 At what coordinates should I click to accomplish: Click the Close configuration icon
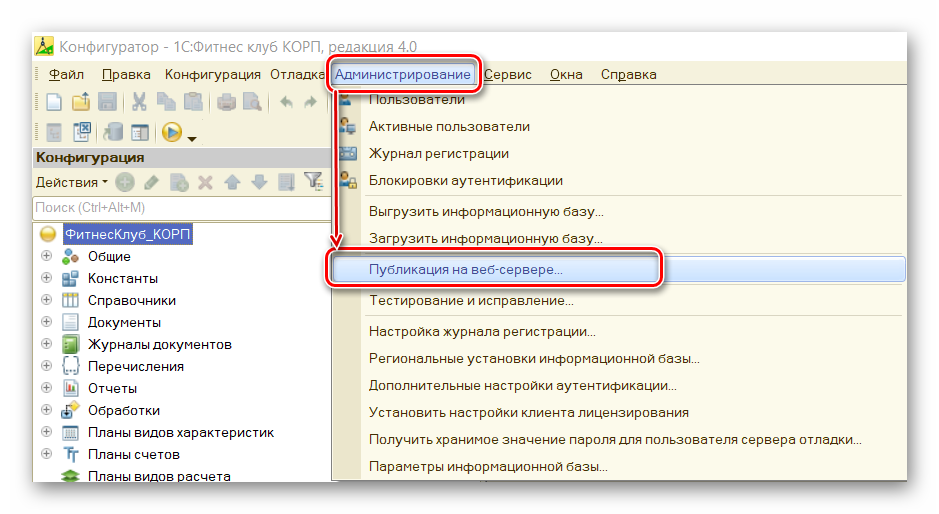point(81,131)
